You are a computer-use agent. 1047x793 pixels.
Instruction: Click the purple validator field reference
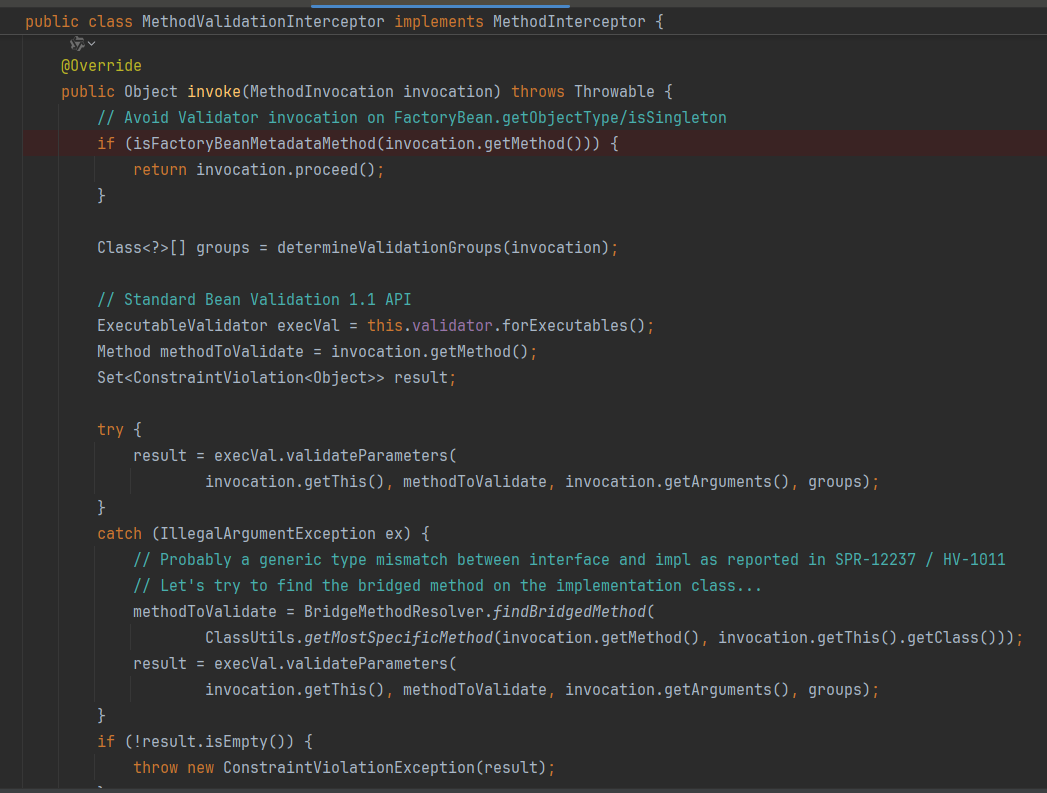pyautogui.click(x=452, y=326)
